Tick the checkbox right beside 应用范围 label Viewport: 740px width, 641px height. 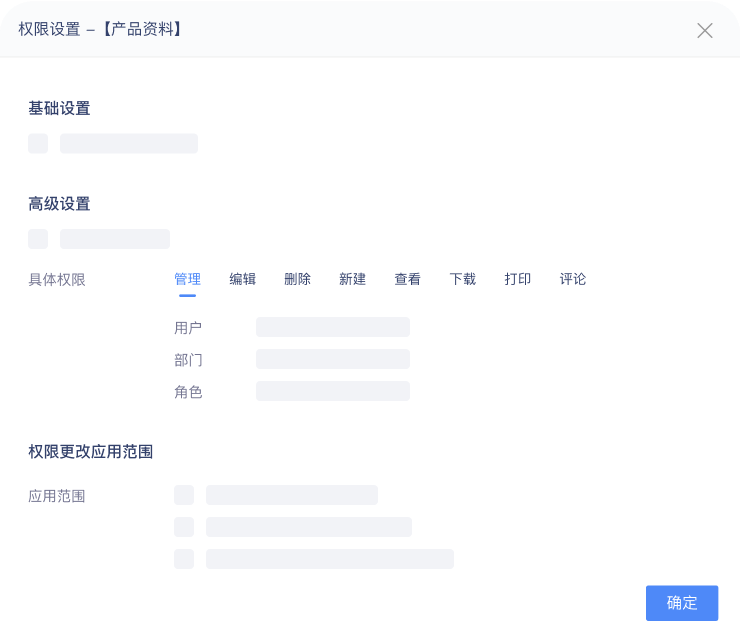click(x=184, y=495)
